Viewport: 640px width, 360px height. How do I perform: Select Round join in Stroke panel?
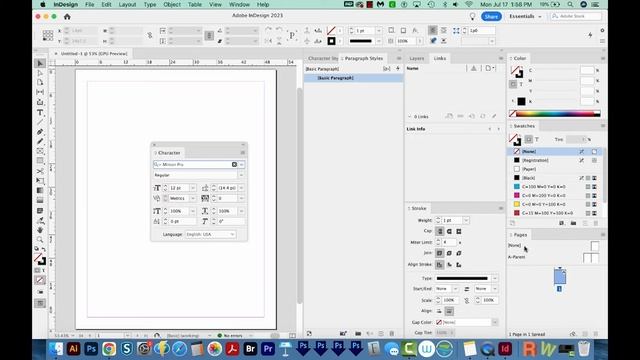tap(449, 253)
